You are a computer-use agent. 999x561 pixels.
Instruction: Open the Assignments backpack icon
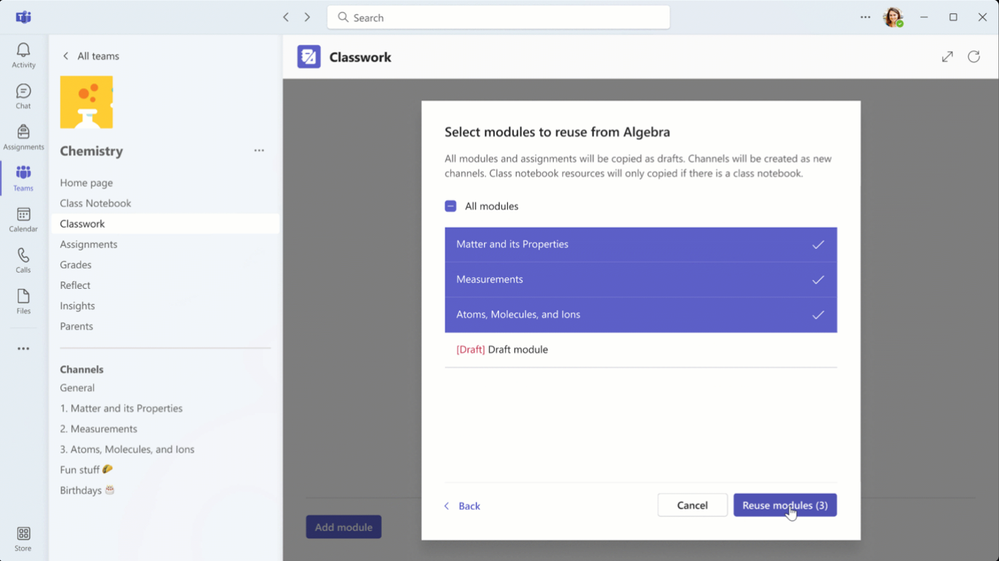(23, 132)
